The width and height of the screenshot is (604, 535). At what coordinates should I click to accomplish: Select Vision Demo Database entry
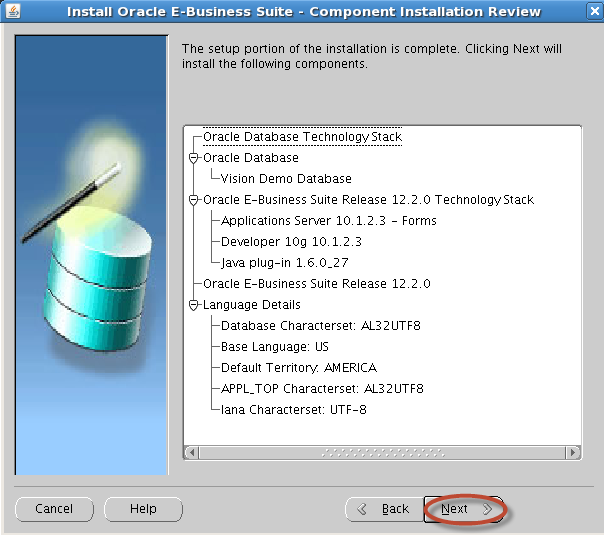click(286, 179)
